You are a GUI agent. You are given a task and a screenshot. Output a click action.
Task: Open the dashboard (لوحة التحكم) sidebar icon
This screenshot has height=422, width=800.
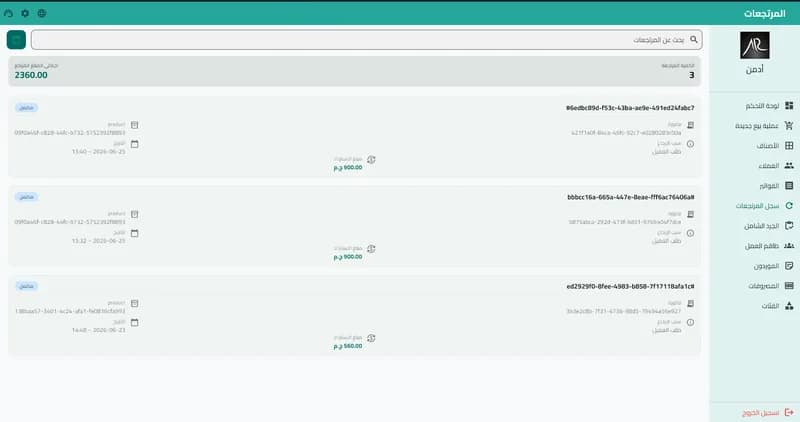tap(789, 106)
